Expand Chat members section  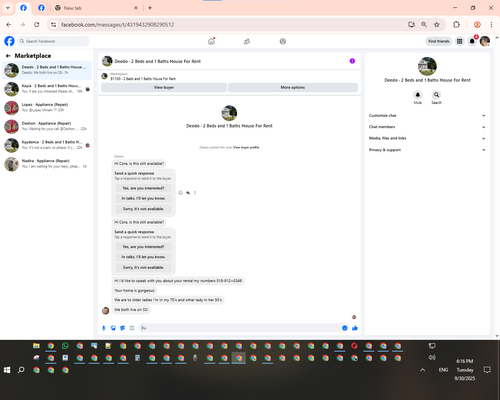(427, 127)
